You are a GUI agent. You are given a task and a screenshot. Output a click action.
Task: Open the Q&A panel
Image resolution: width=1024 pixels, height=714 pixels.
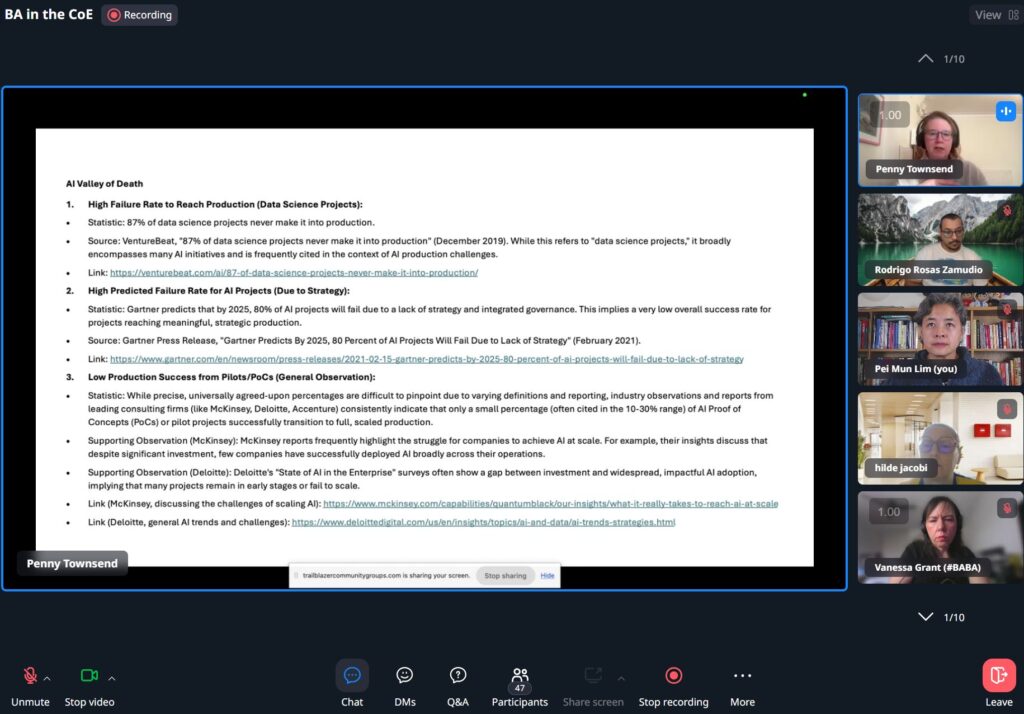[x=458, y=684]
